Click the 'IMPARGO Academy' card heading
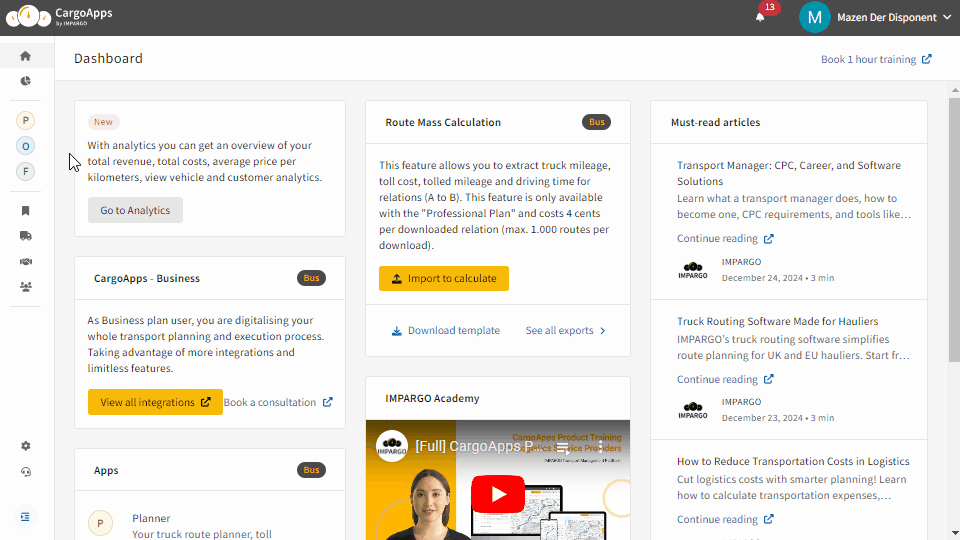 432,399
